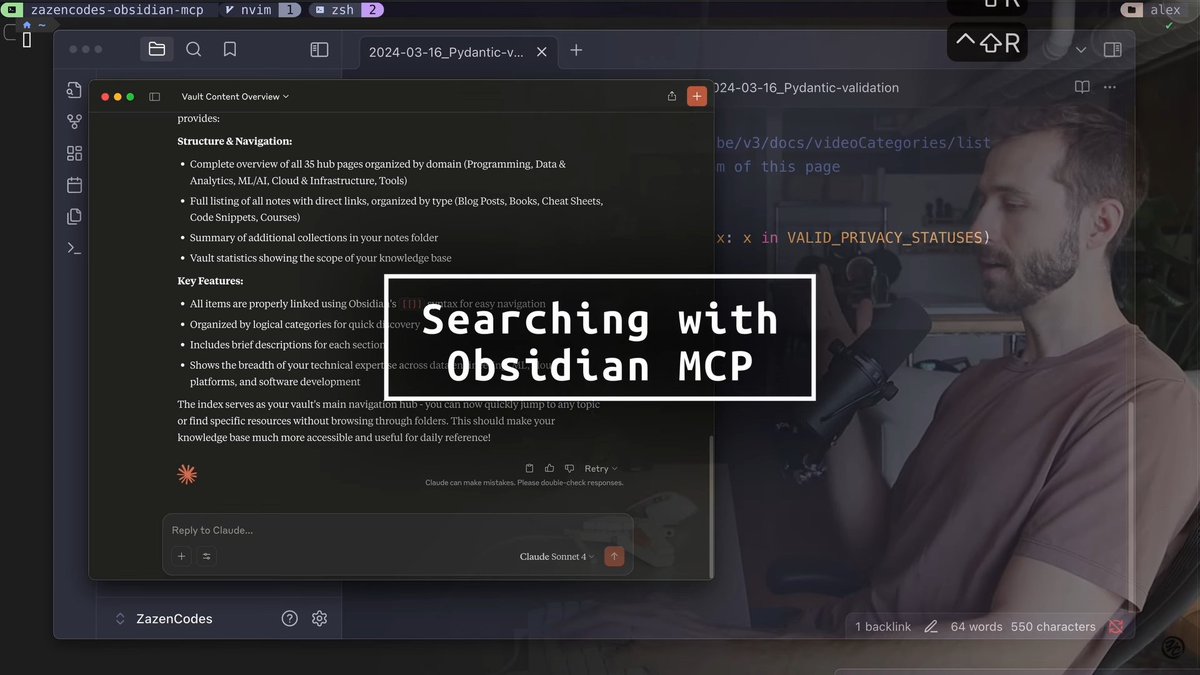
Task: Copy Claude response clipboard icon
Action: click(x=530, y=468)
